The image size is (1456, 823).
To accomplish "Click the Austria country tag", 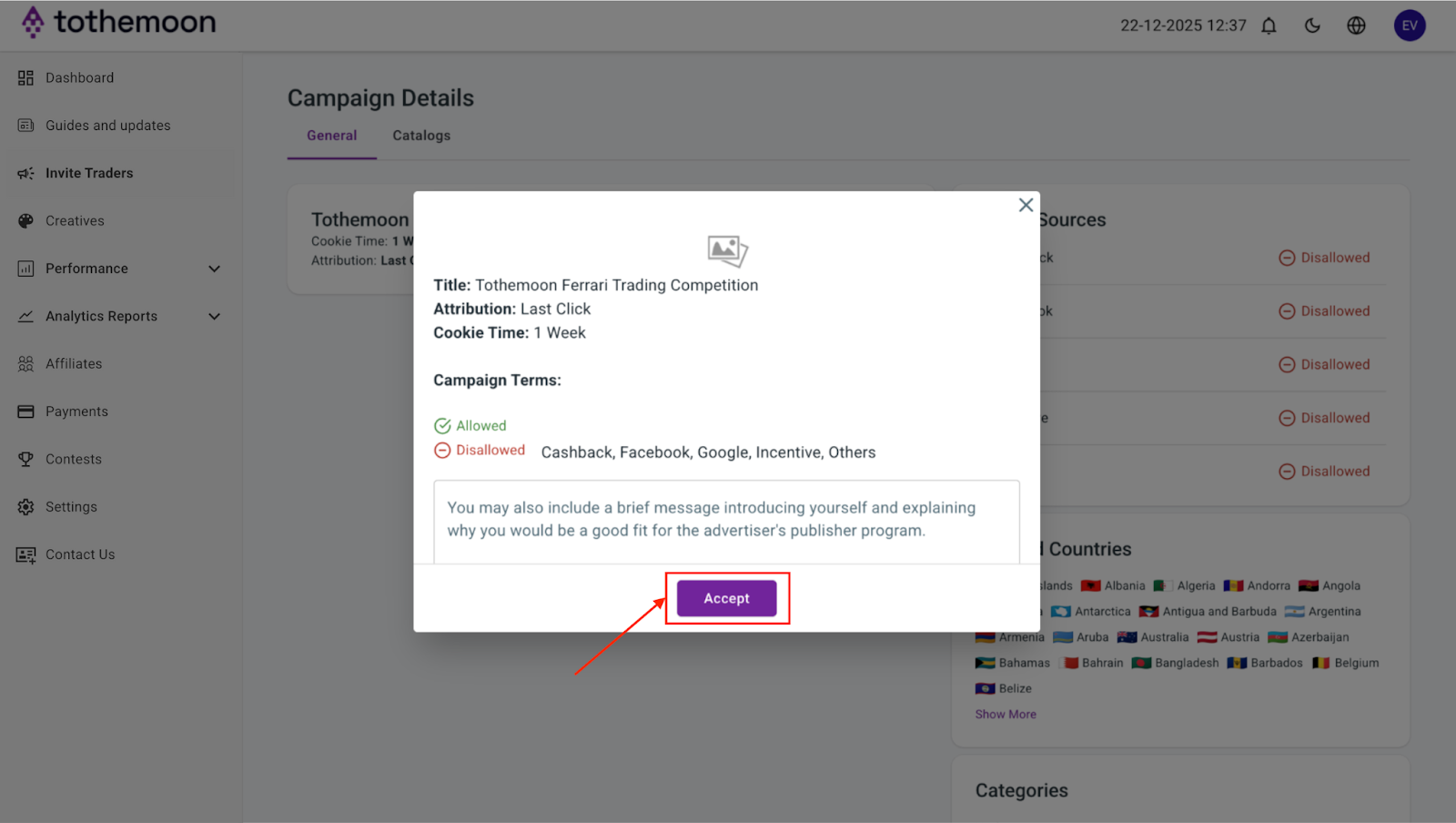I will 1228,637.
